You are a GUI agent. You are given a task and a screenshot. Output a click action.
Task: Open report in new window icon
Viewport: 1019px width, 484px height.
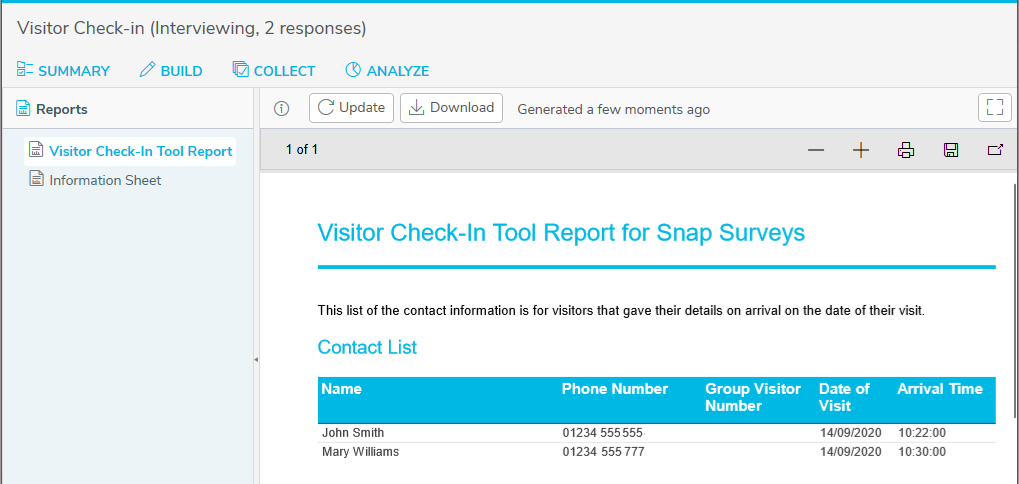(995, 151)
